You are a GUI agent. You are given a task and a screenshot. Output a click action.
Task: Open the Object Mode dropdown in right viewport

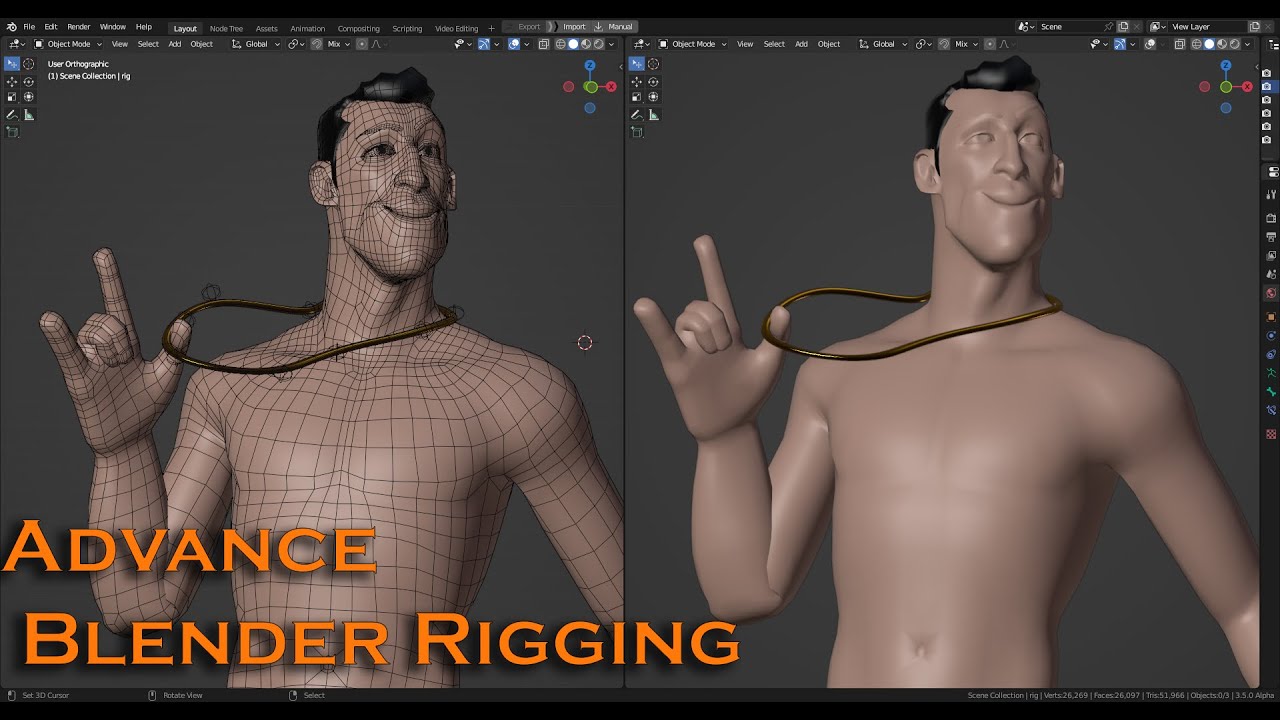[692, 44]
